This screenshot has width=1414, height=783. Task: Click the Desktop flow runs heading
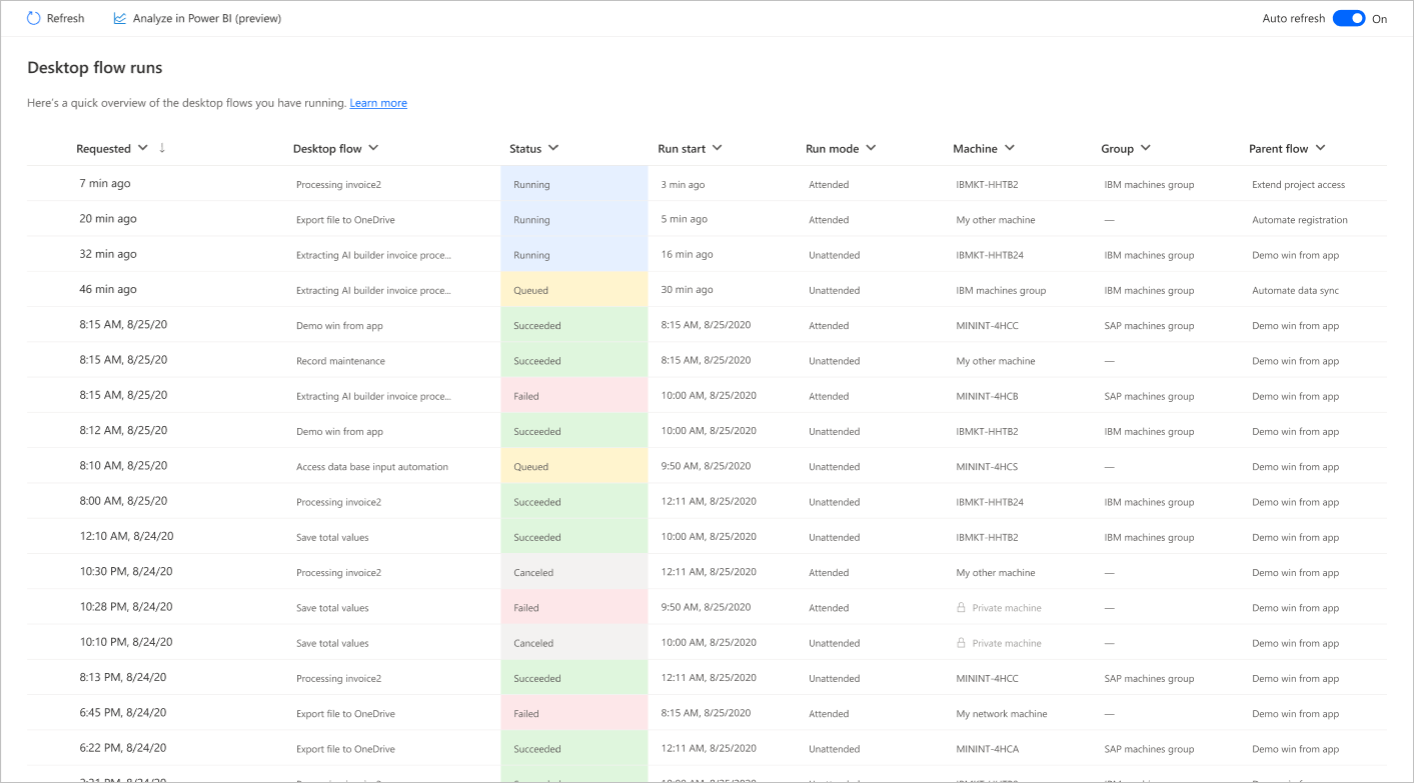[94, 68]
